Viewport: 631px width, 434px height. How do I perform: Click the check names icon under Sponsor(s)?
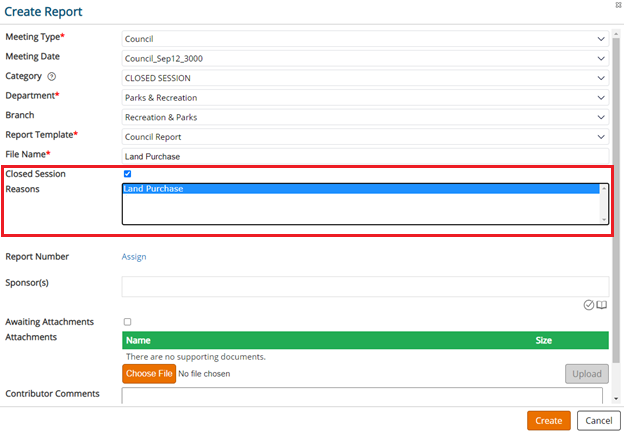pos(588,305)
